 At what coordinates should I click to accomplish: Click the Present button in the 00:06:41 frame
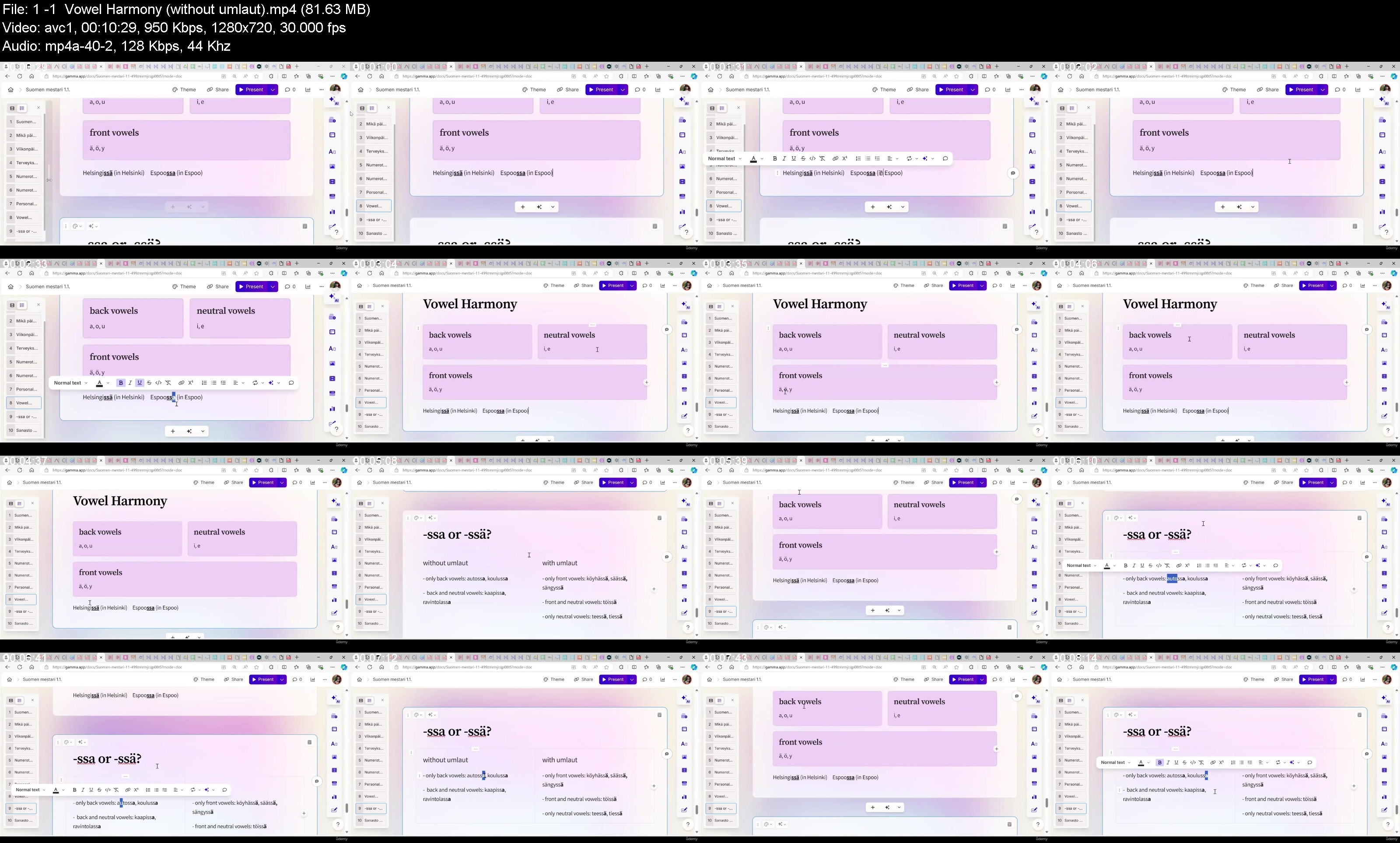click(x=263, y=680)
